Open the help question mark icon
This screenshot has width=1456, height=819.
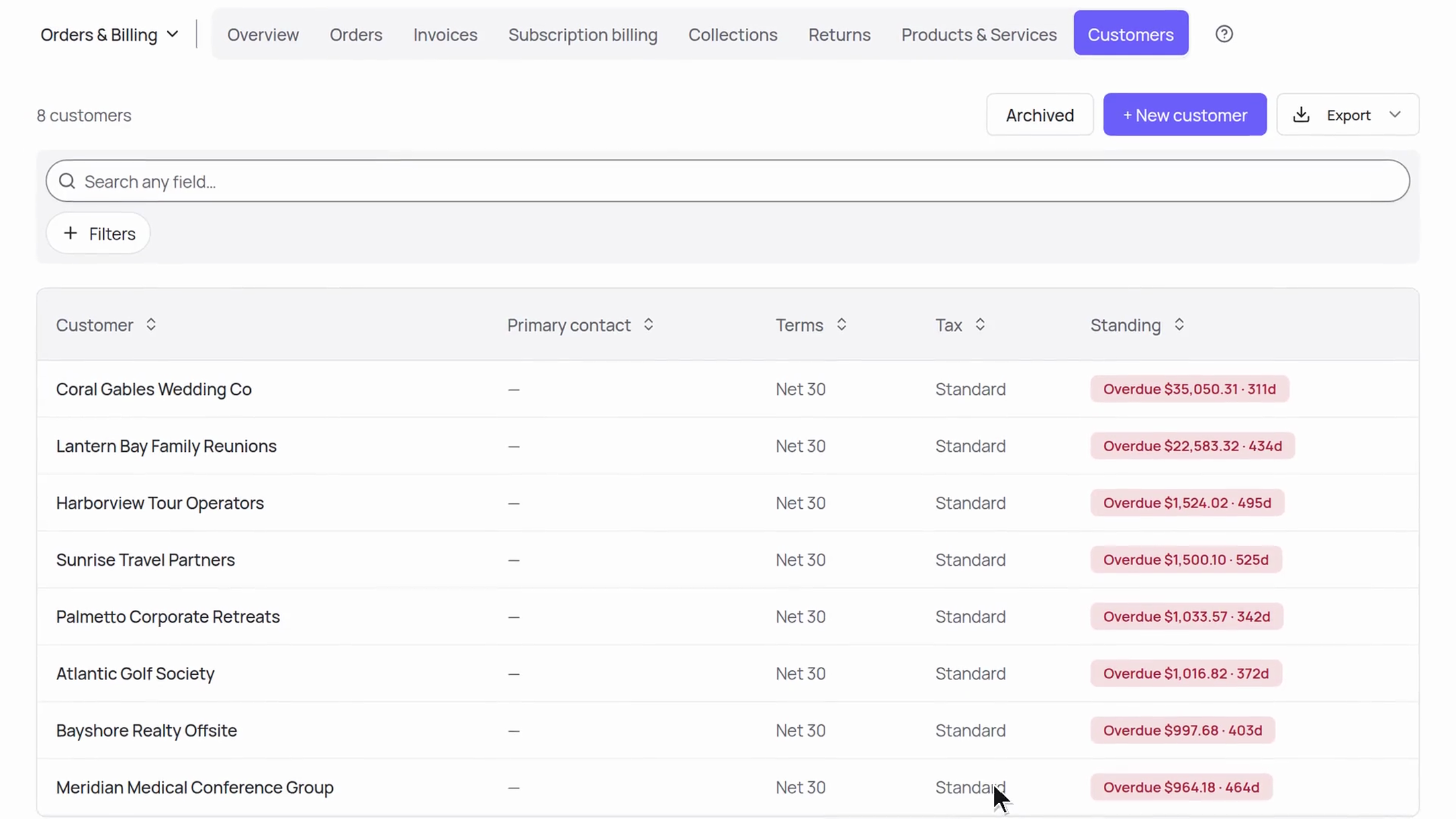pos(1224,34)
